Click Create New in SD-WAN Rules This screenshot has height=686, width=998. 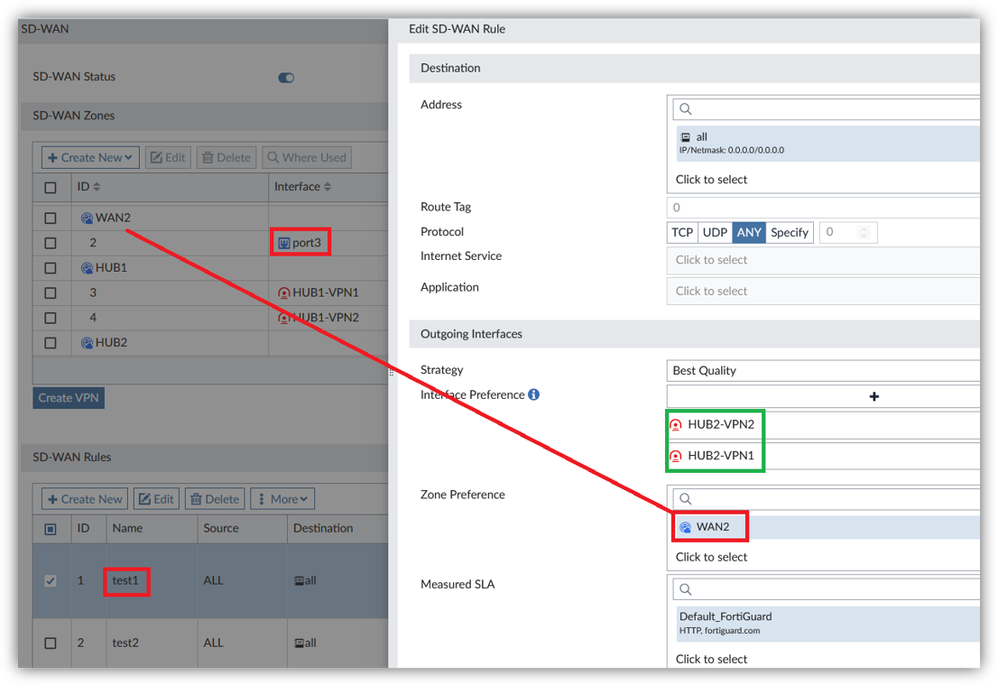(x=85, y=499)
